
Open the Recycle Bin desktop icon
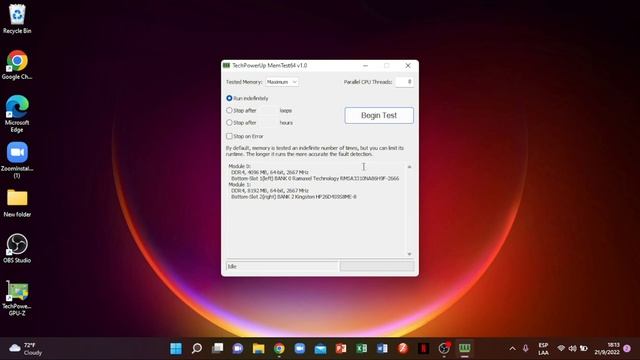(x=17, y=19)
